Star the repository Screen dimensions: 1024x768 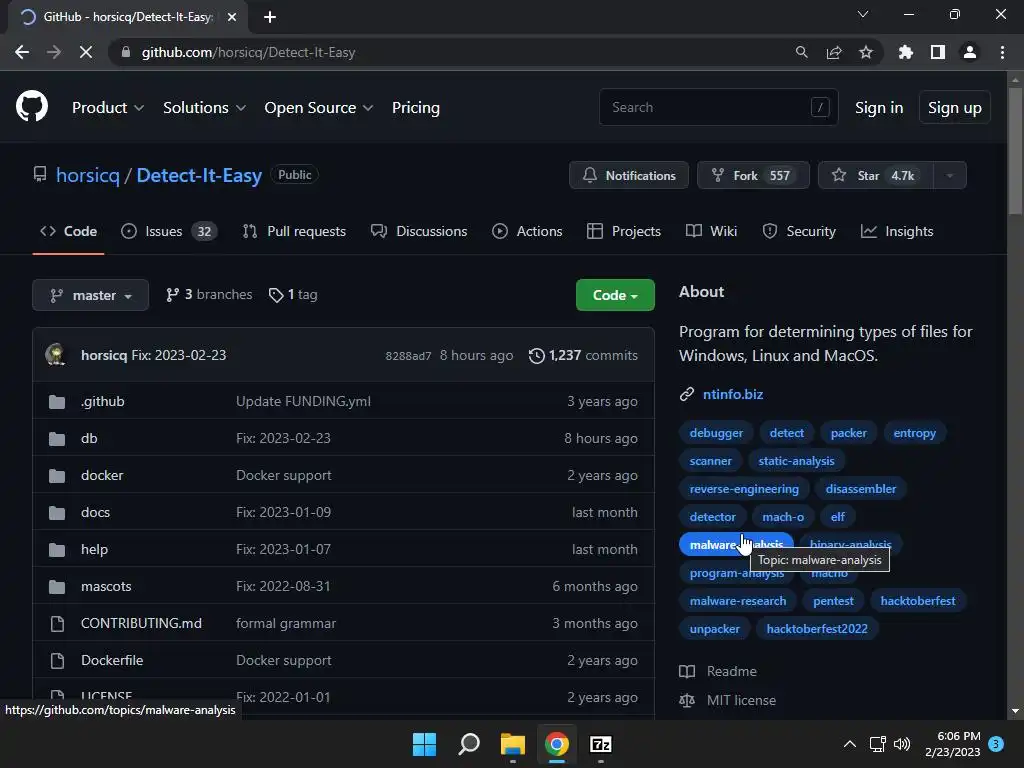point(876,175)
